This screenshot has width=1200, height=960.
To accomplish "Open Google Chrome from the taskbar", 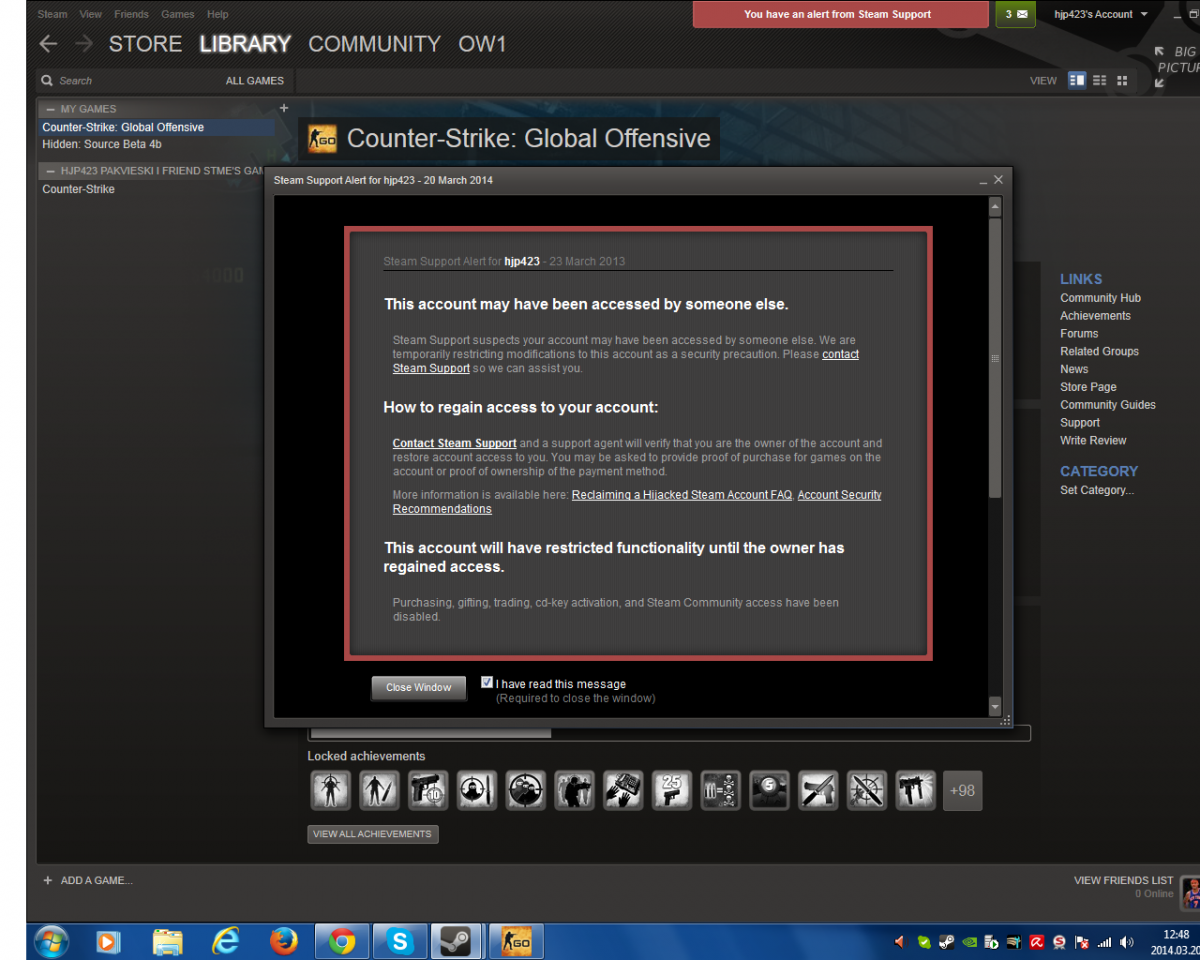I will click(x=342, y=941).
